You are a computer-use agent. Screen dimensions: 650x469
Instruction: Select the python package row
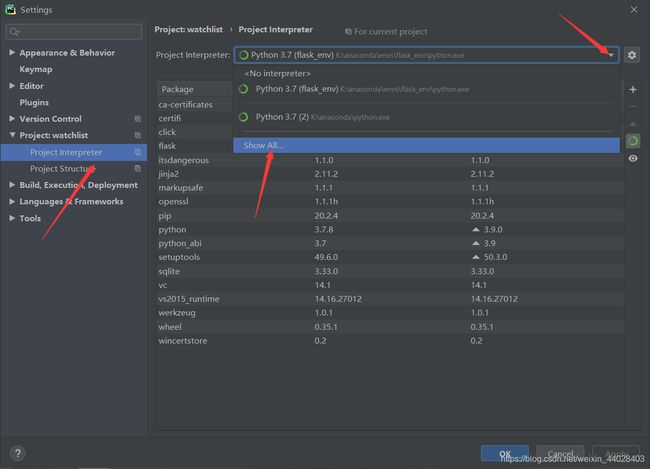(x=390, y=230)
